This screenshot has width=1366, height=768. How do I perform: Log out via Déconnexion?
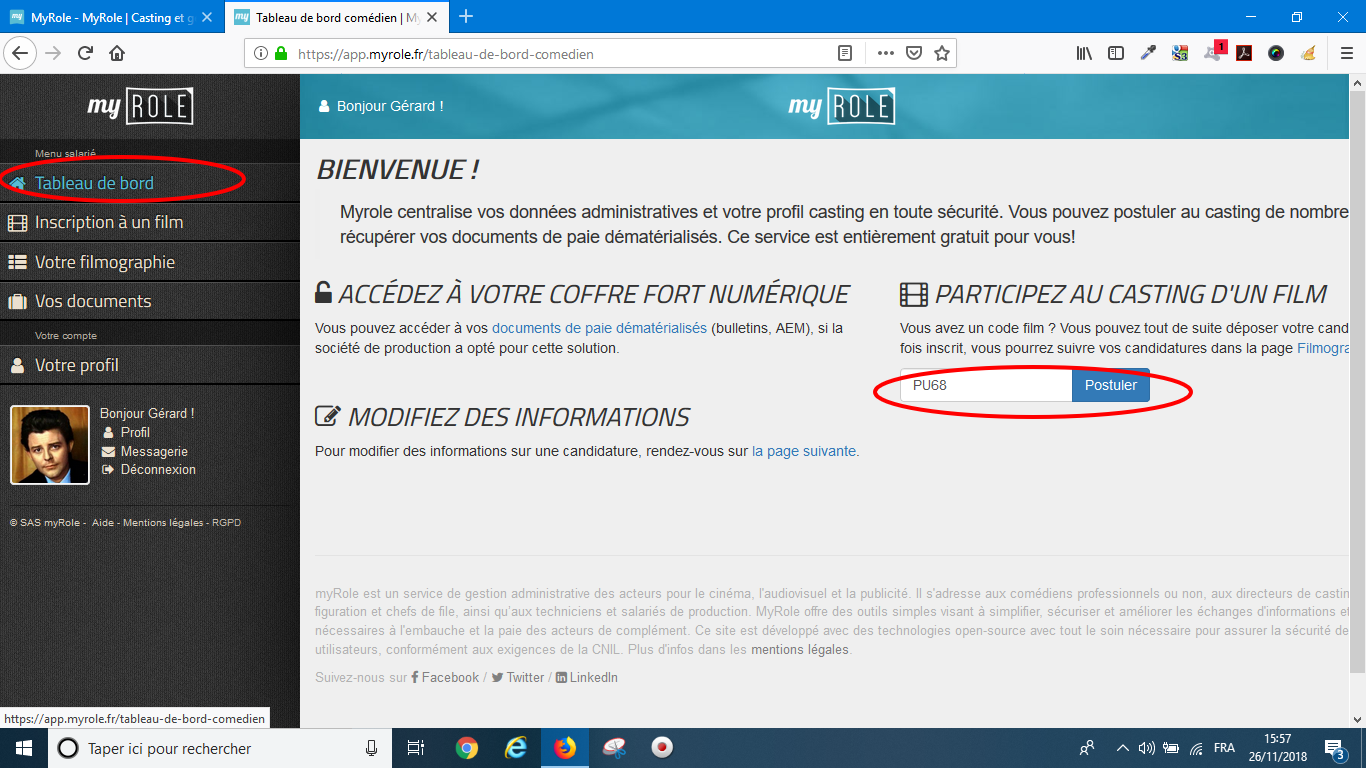pos(158,469)
